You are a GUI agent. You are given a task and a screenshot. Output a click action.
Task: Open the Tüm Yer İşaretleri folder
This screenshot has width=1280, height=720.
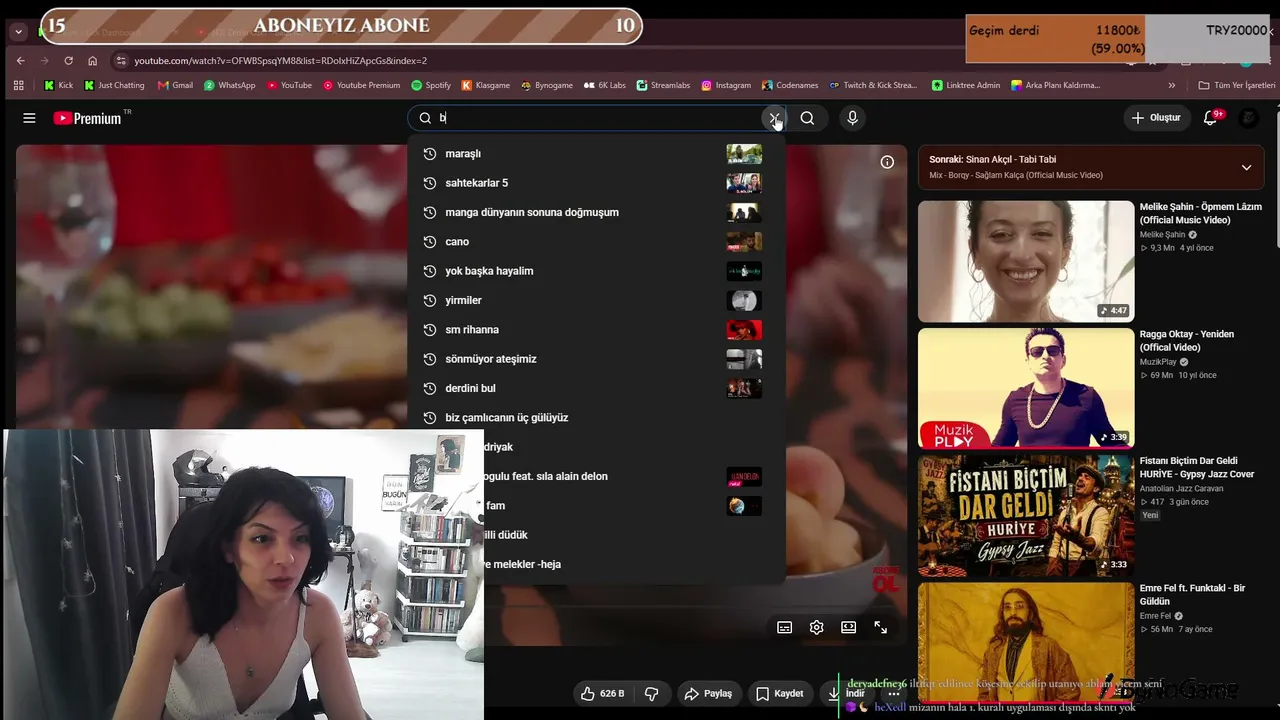[1237, 85]
